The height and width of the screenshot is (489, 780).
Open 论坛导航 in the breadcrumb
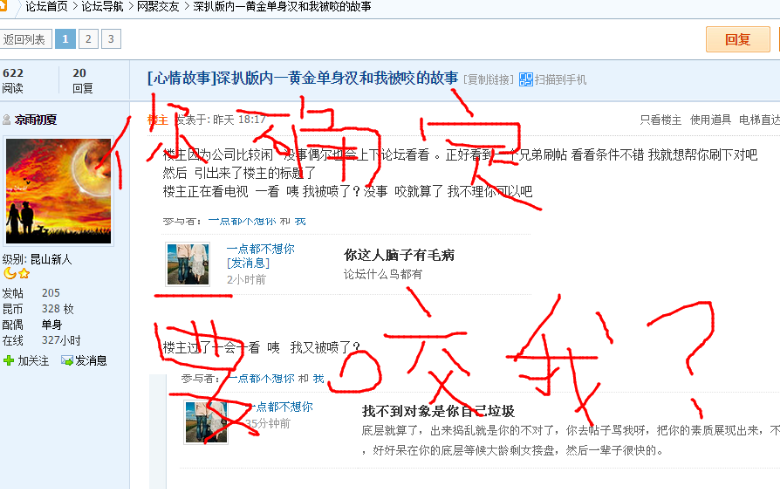pos(102,6)
